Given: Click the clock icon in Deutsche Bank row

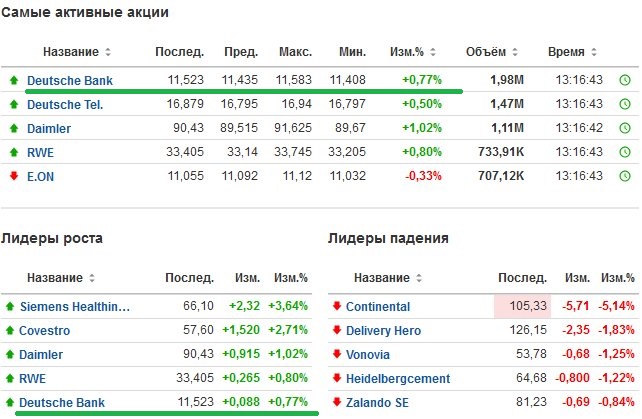Looking at the screenshot, I should pos(625,80).
